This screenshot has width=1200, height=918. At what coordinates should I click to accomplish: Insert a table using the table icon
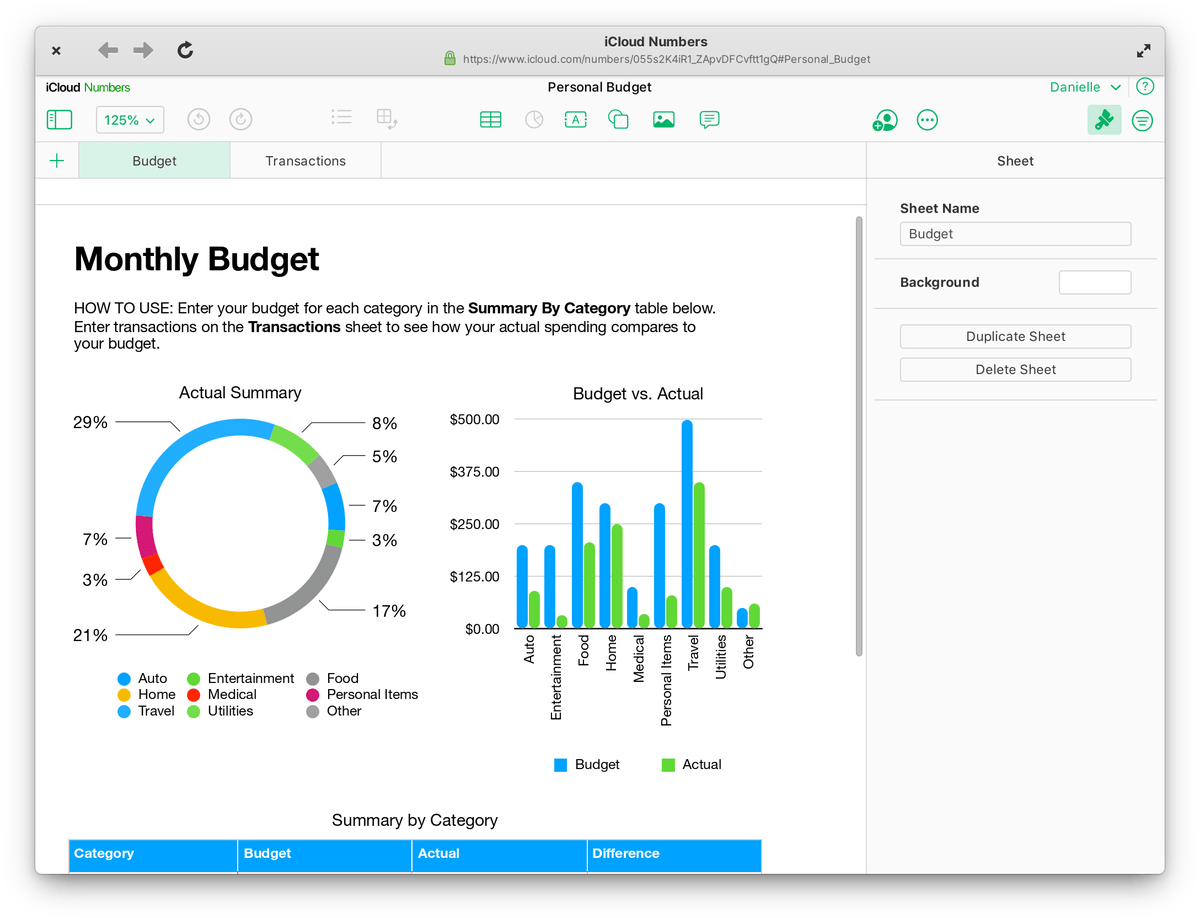[491, 120]
